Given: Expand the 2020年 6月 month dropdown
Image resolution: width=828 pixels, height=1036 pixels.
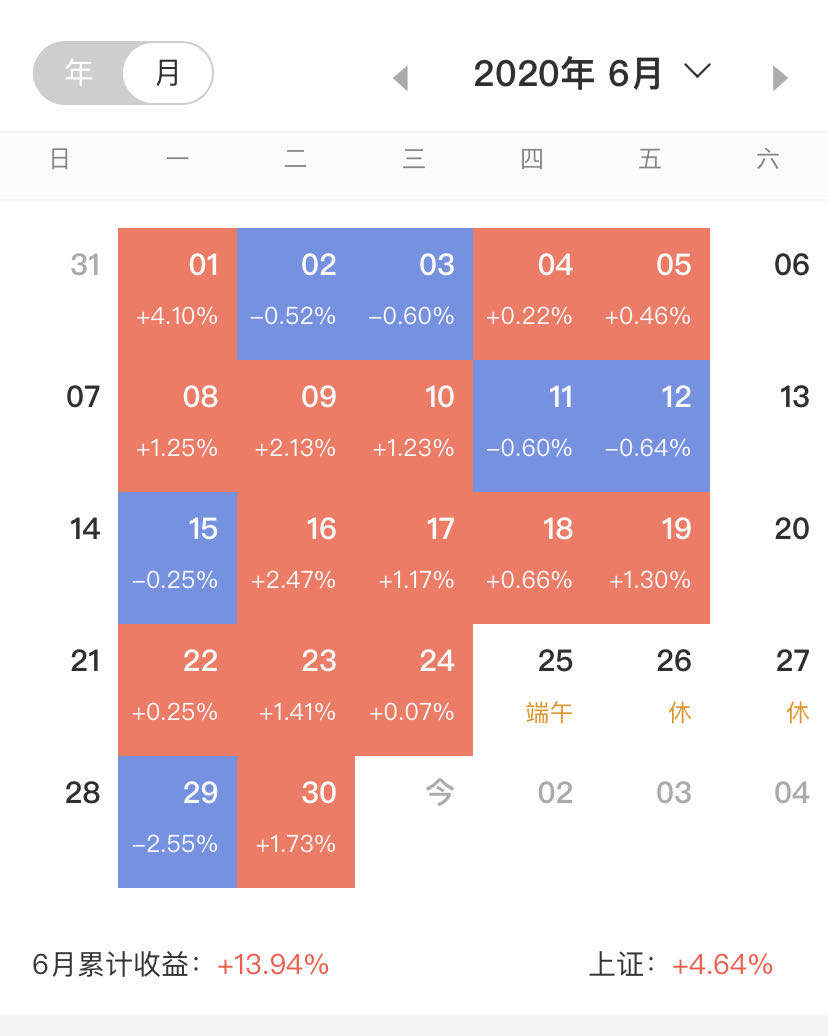Looking at the screenshot, I should tap(567, 74).
